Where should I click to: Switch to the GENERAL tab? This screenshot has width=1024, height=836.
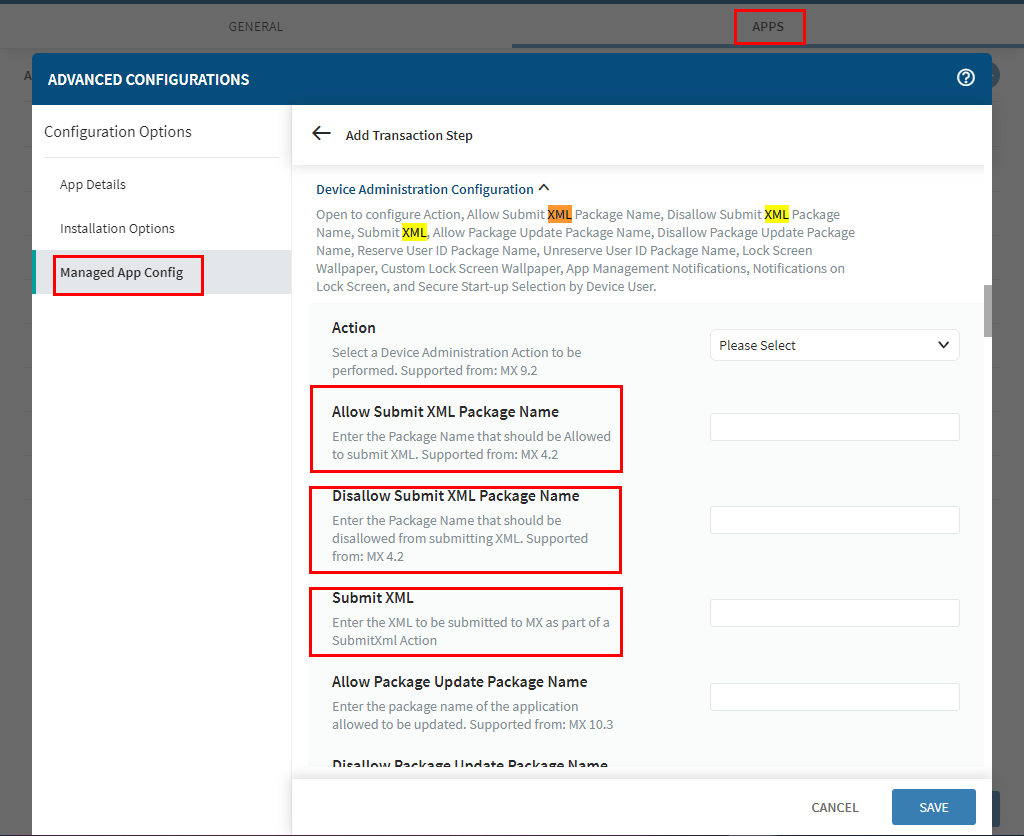[x=256, y=26]
